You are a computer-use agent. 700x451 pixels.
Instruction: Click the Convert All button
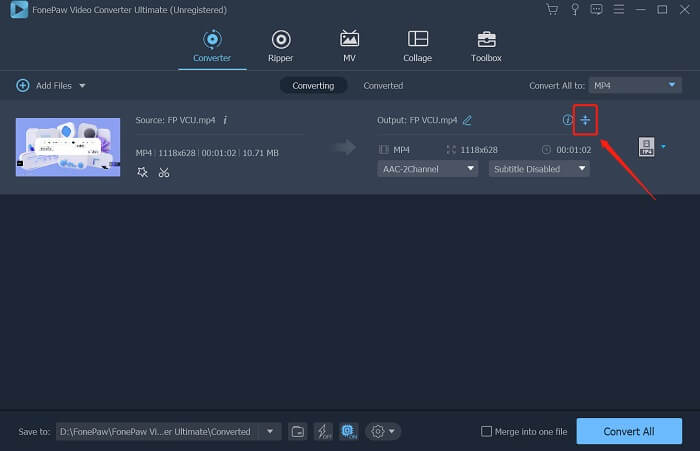[629, 431]
